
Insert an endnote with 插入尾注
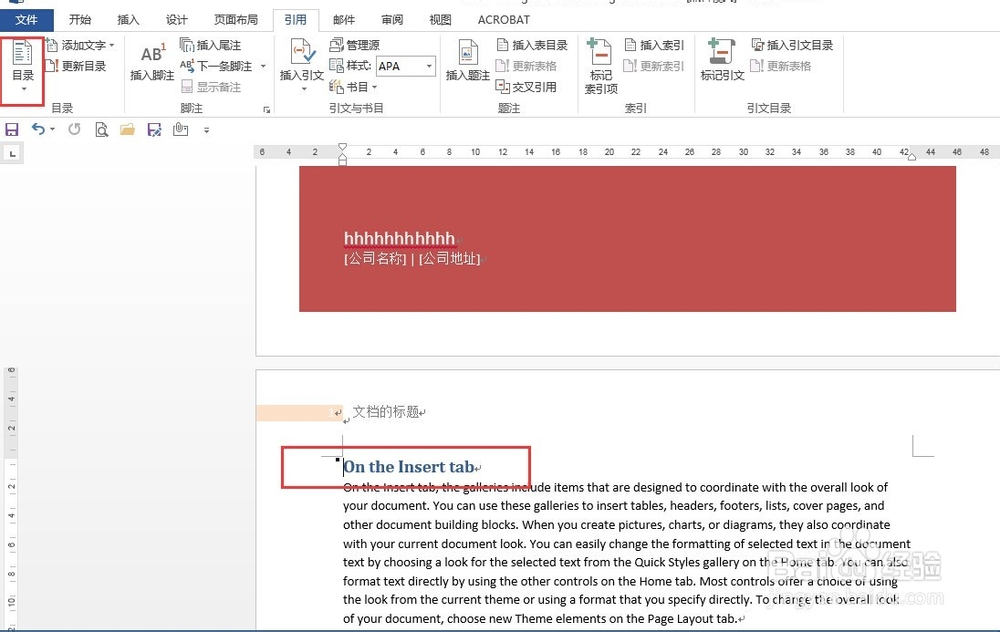pyautogui.click(x=210, y=45)
